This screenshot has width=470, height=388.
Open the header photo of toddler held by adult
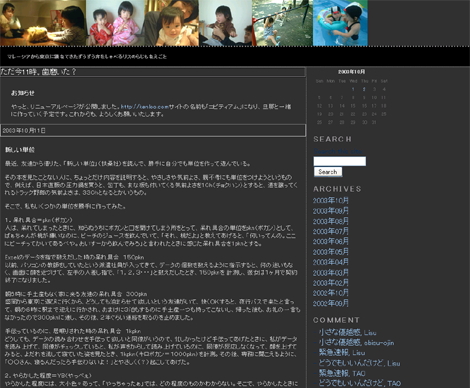tap(226, 23)
